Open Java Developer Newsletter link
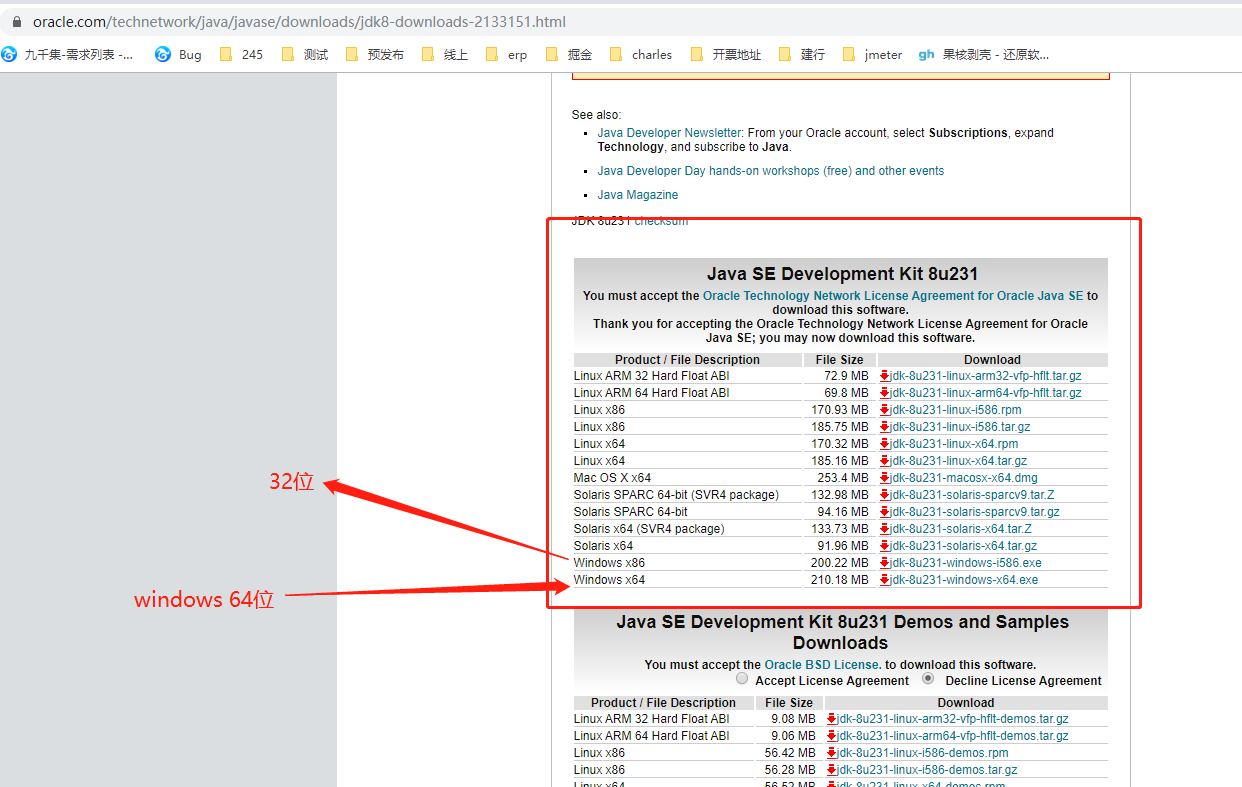This screenshot has width=1242, height=787. pyautogui.click(x=670, y=133)
